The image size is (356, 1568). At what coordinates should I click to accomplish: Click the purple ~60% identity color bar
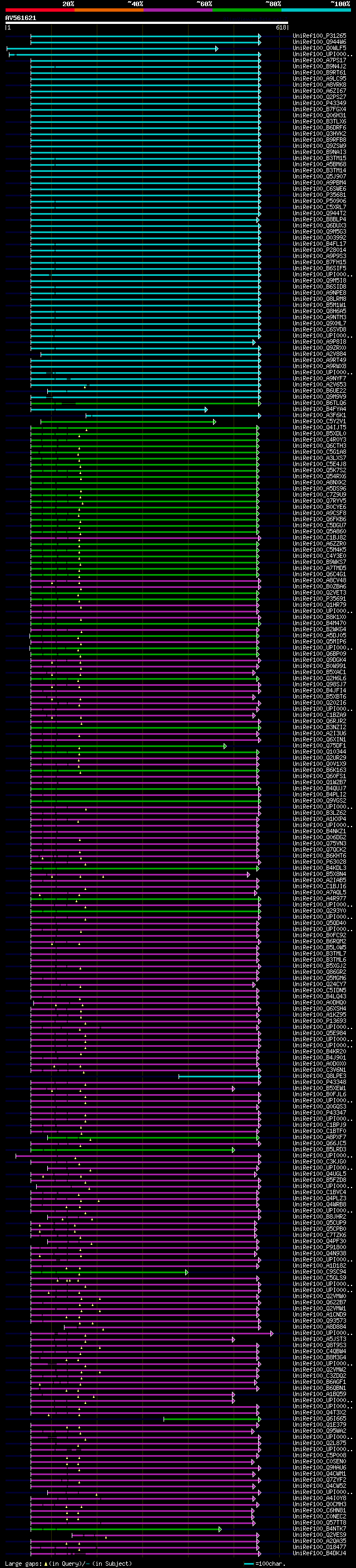pos(179,10)
